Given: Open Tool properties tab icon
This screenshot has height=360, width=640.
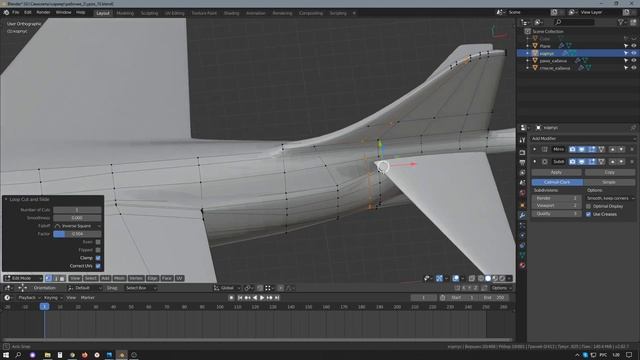Looking at the screenshot, I should [522, 140].
